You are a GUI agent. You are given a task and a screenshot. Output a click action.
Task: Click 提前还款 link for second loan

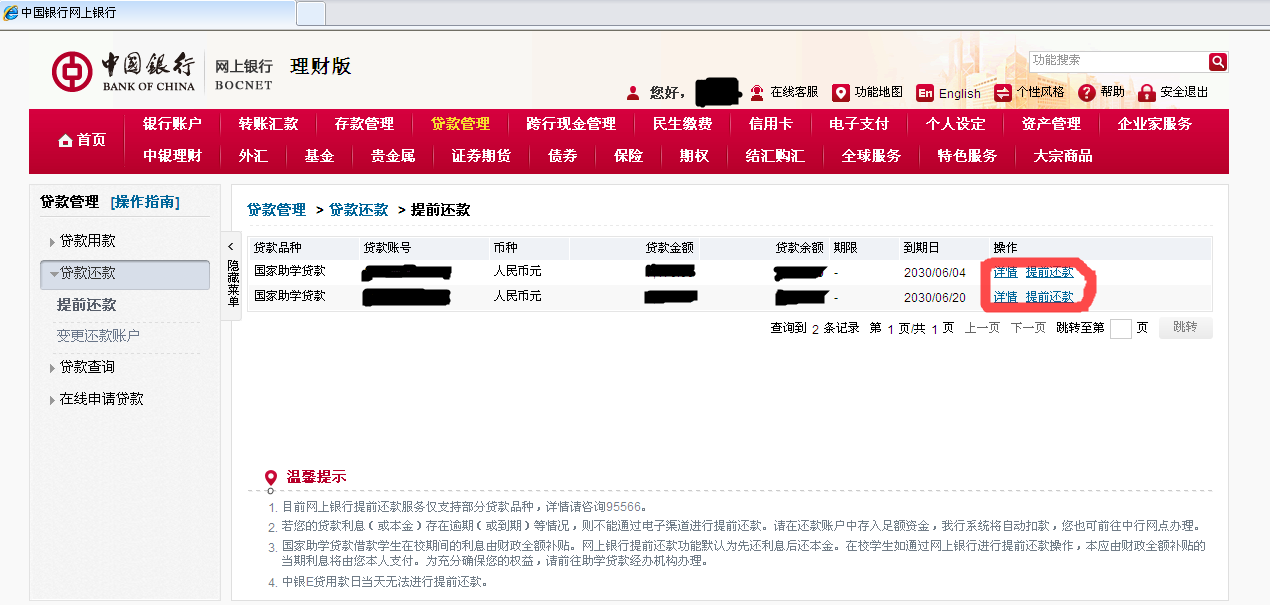[1049, 297]
